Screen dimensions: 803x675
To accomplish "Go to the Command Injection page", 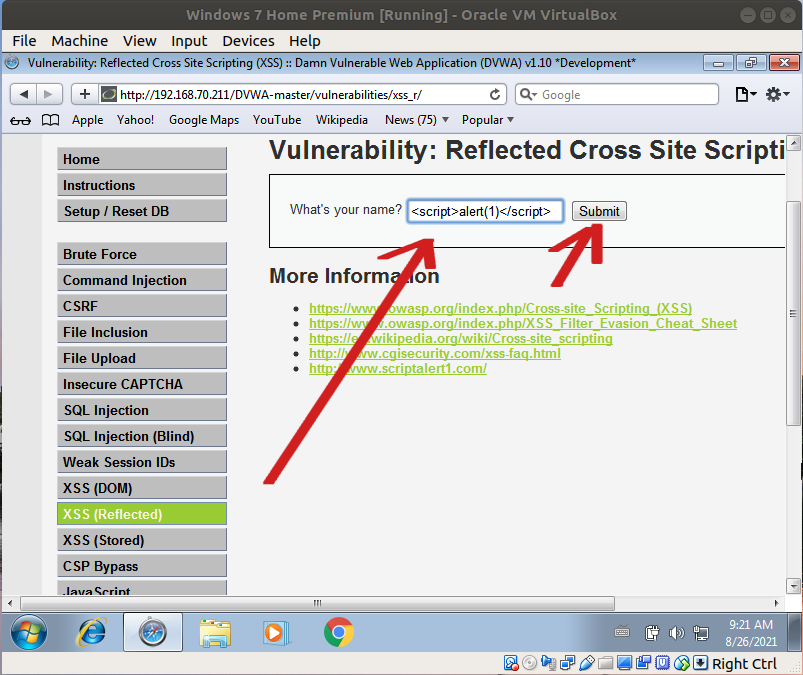I will (142, 280).
